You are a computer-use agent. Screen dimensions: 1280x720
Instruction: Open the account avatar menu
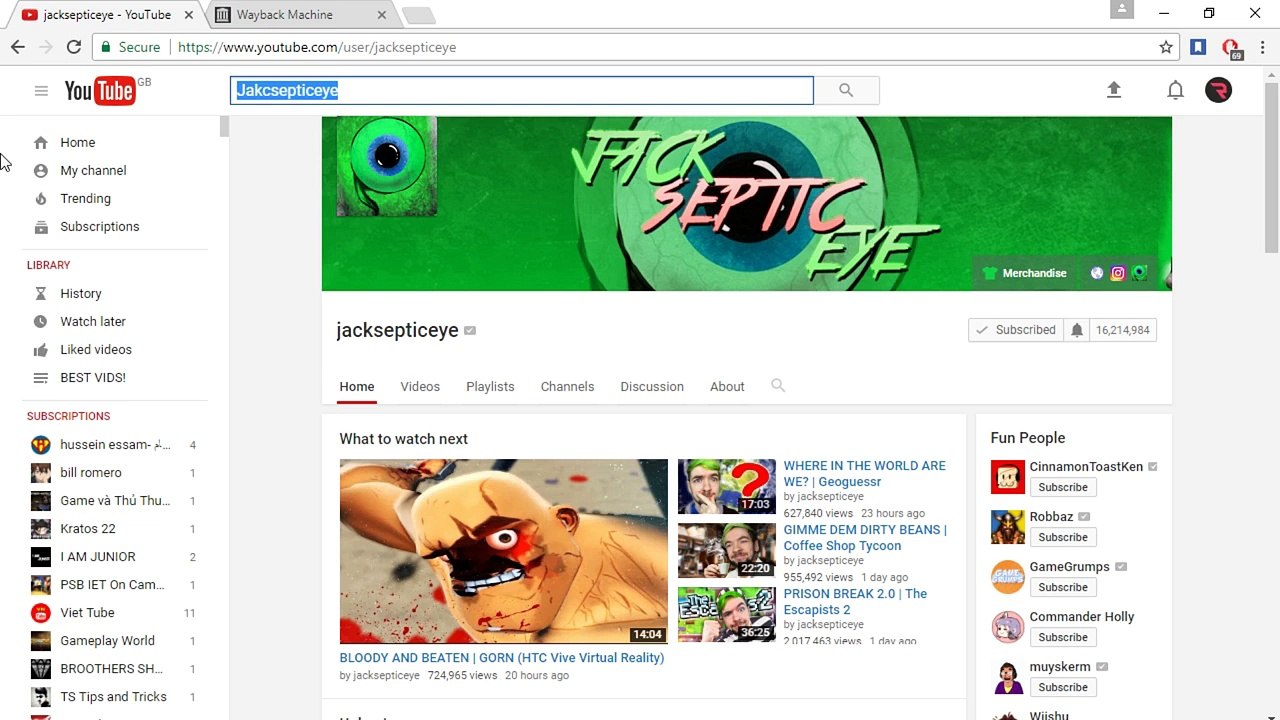click(x=1218, y=90)
